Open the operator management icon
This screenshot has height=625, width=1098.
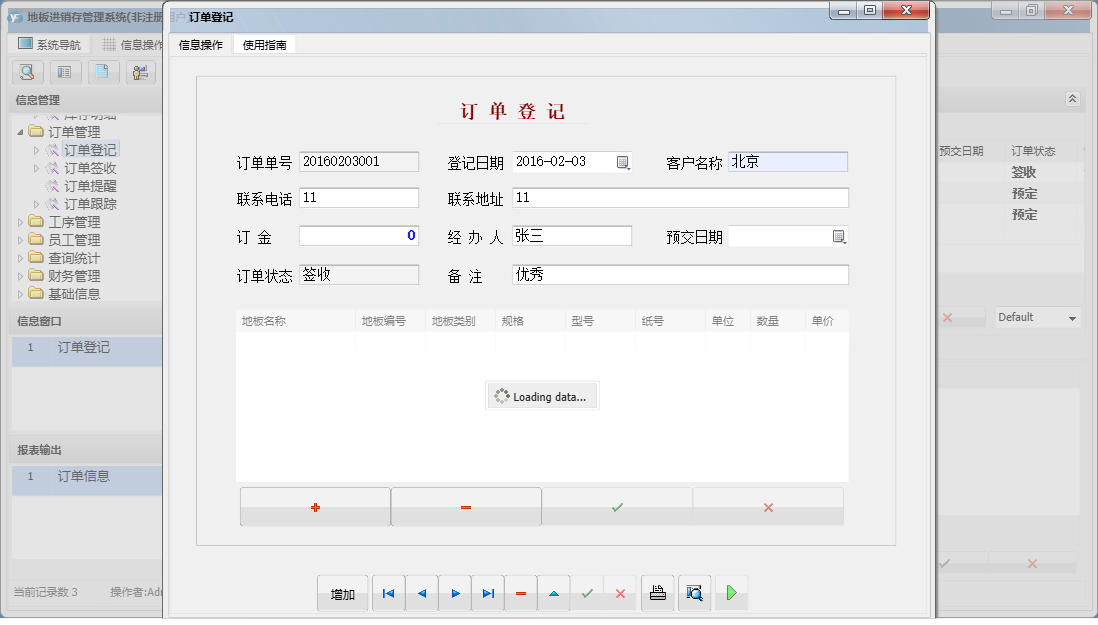140,72
